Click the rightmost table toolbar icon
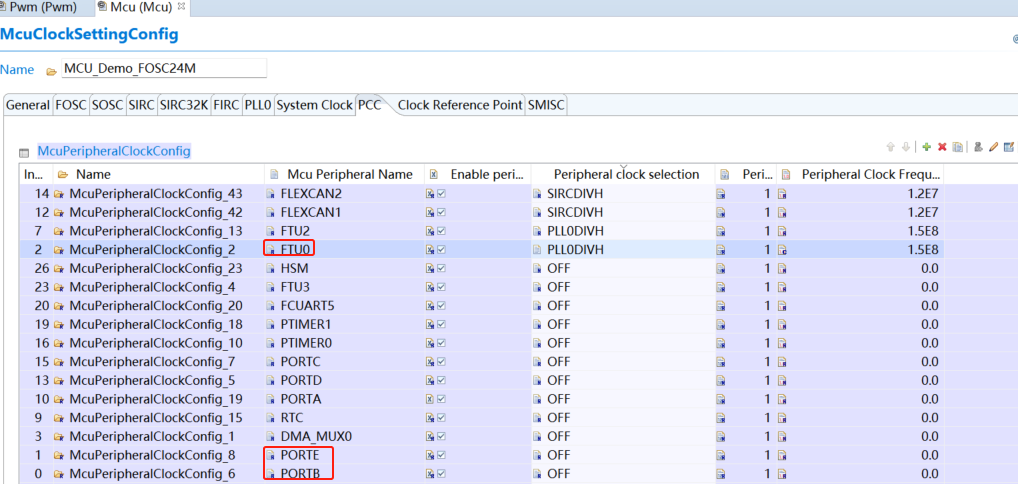1018x484 pixels. 1009,148
